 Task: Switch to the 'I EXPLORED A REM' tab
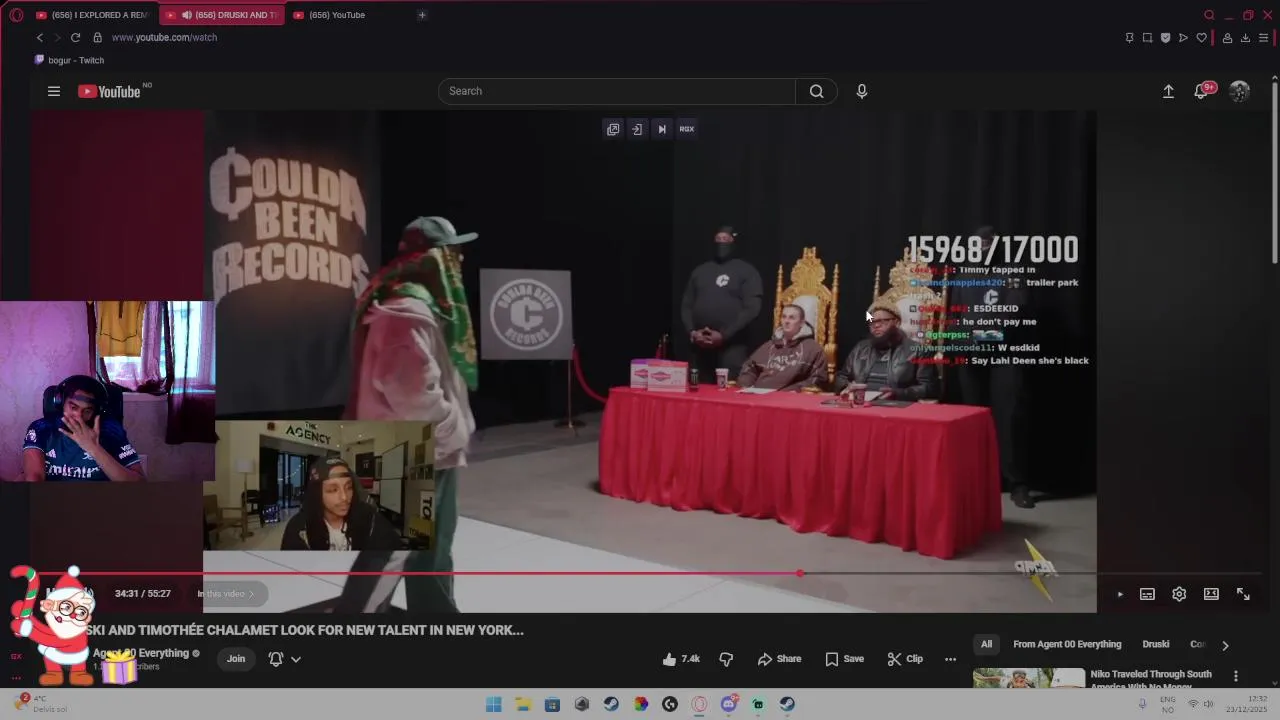(x=92, y=15)
